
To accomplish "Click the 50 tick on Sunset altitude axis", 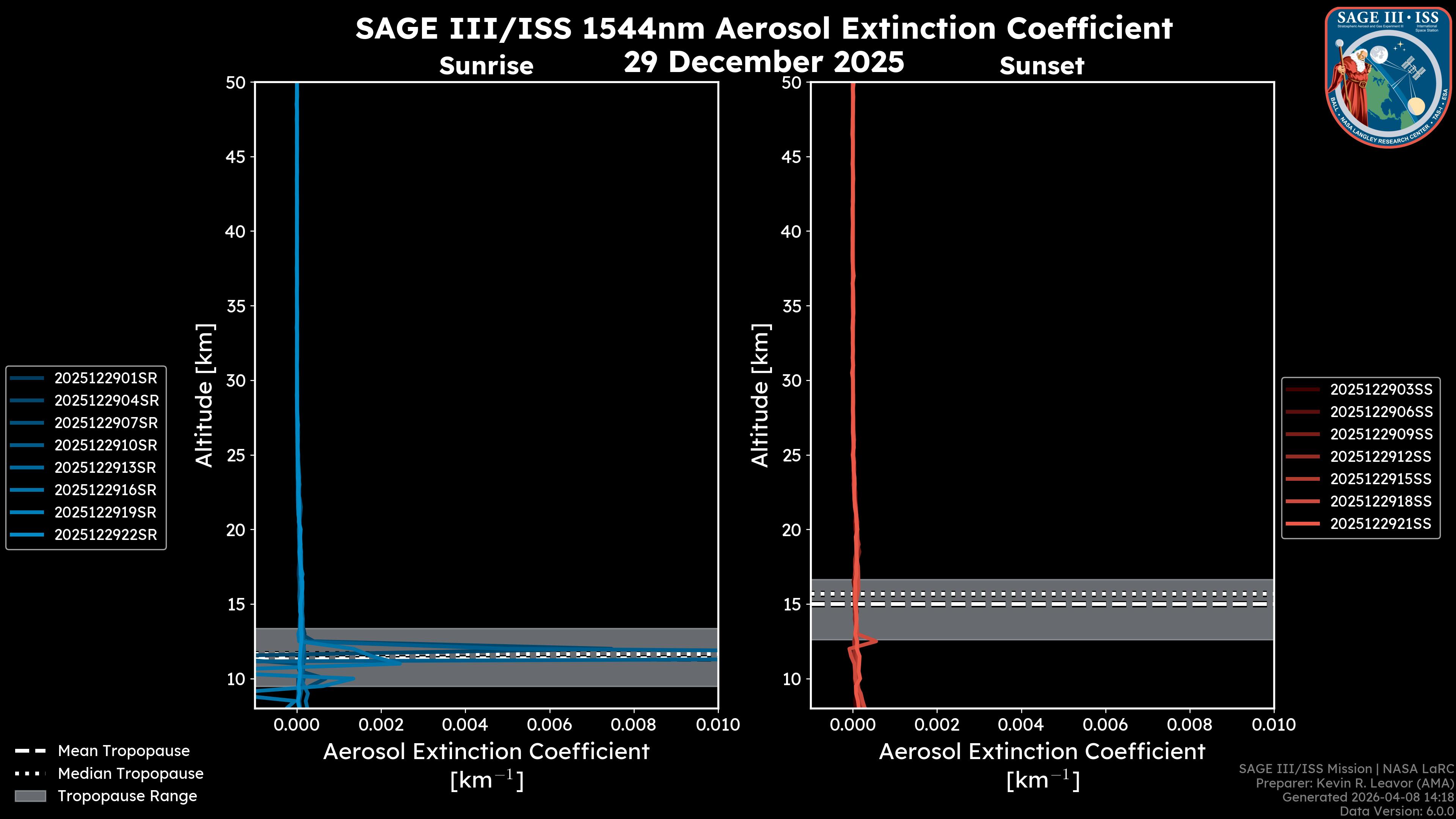I will coord(791,83).
